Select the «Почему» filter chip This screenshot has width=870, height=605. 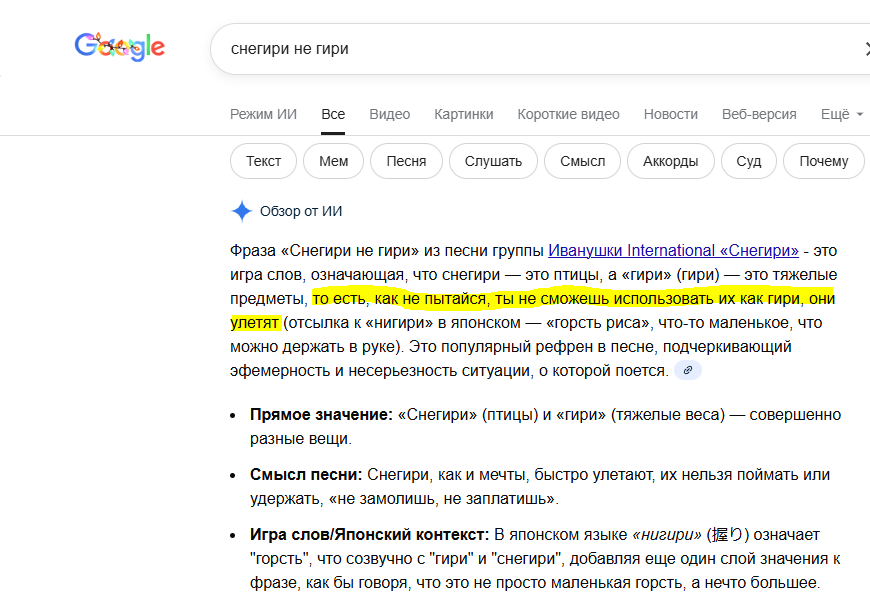point(823,161)
